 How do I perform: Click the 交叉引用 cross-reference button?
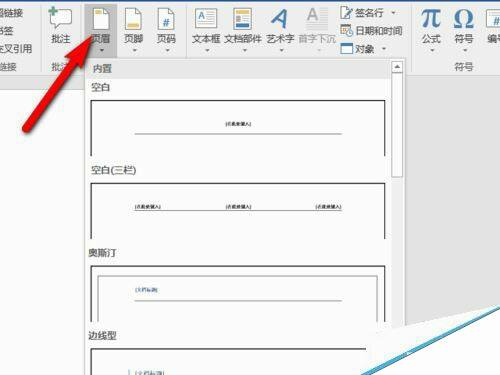(x=16, y=49)
